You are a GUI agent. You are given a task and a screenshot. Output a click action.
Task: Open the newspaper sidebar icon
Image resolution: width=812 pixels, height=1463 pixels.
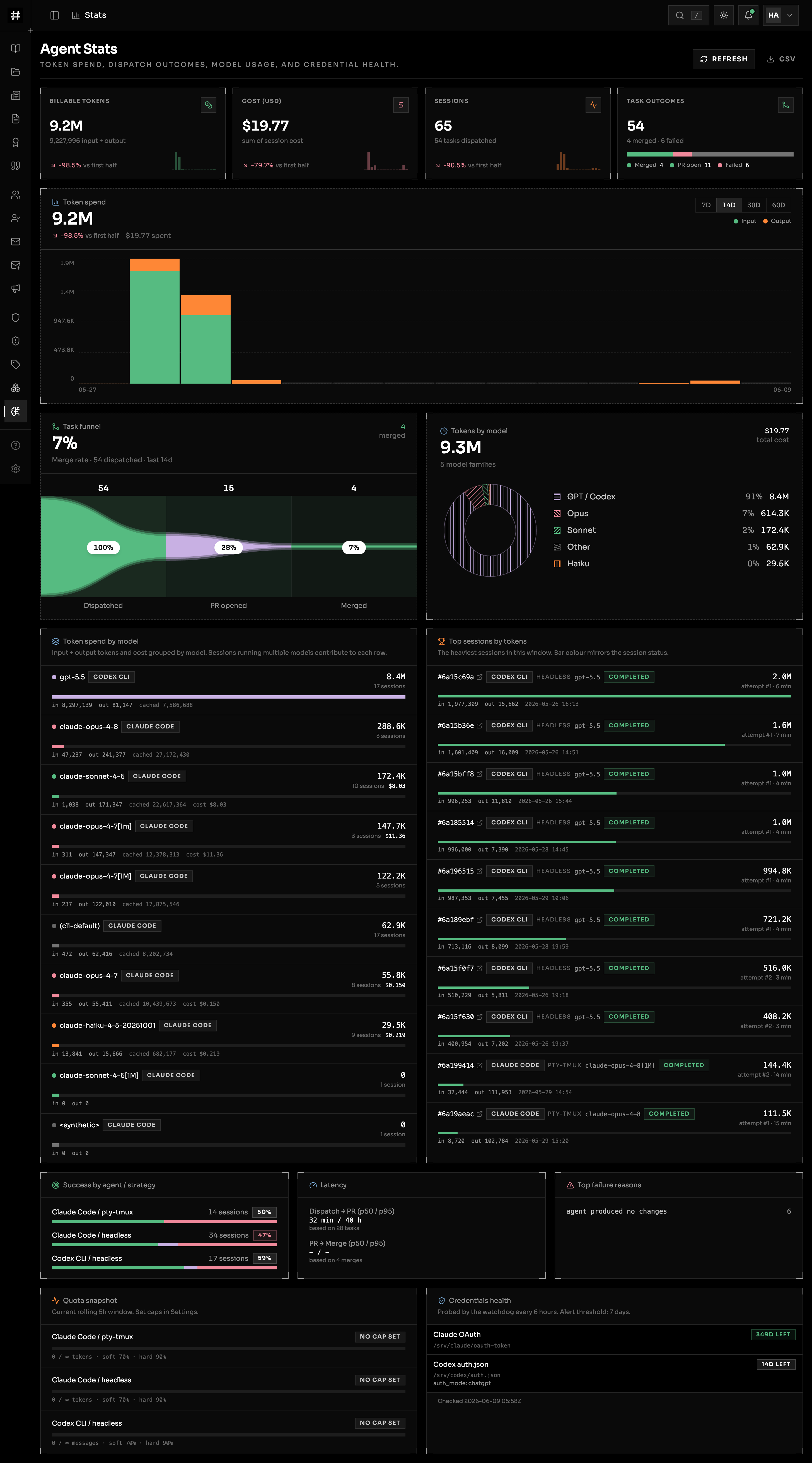[15, 95]
